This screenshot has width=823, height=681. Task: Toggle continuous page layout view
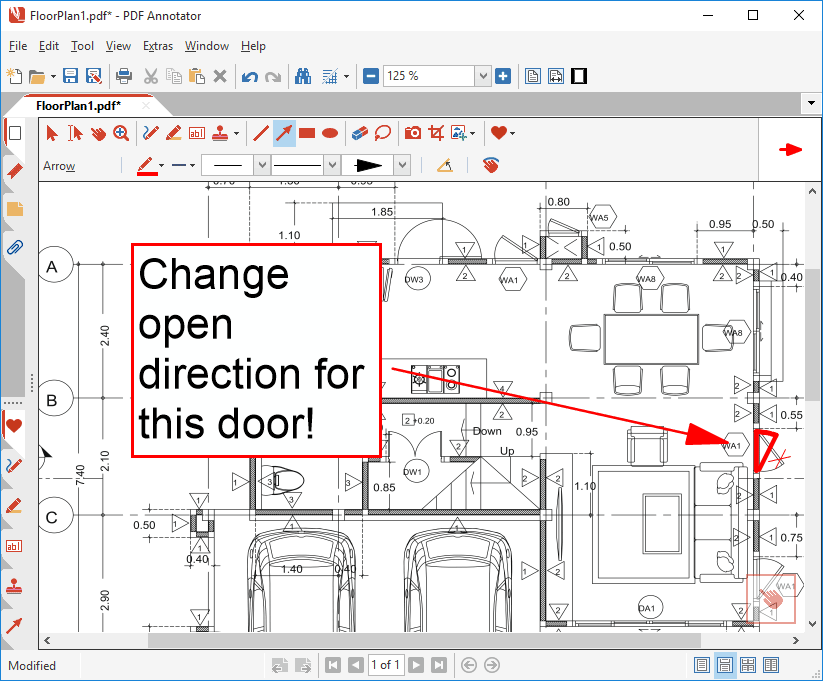[725, 665]
